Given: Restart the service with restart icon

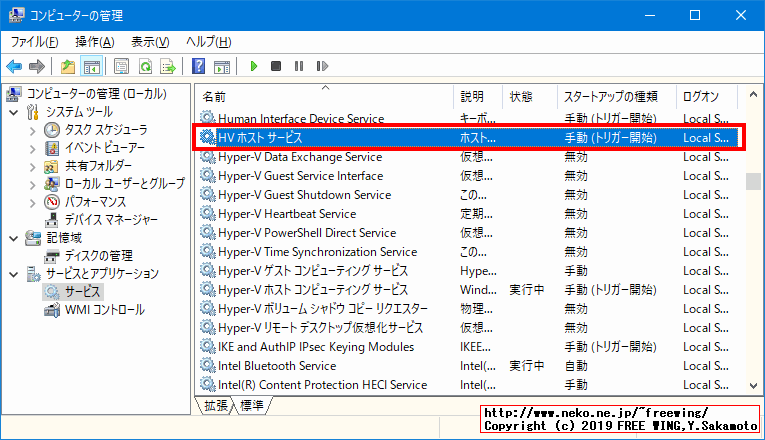Looking at the screenshot, I should pyautogui.click(x=322, y=66).
